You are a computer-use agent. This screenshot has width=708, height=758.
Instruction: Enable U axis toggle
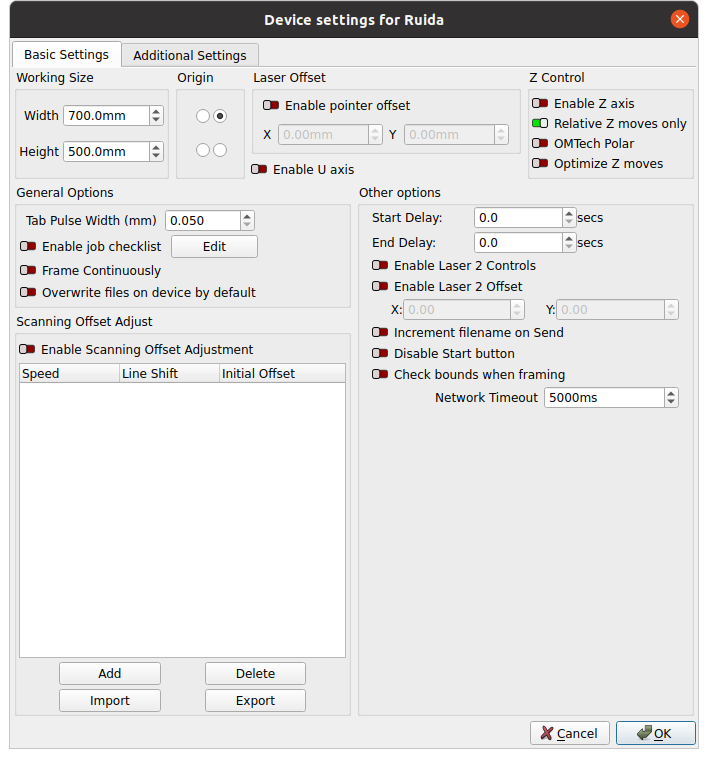point(259,170)
